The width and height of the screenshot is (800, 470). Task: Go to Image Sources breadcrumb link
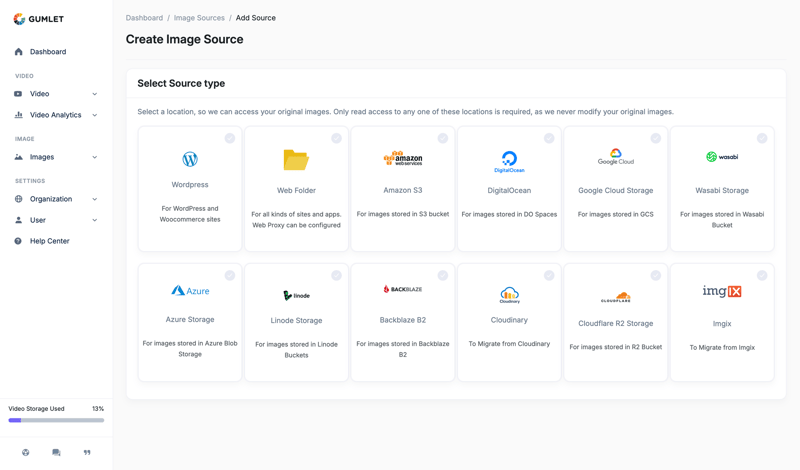pyautogui.click(x=199, y=18)
